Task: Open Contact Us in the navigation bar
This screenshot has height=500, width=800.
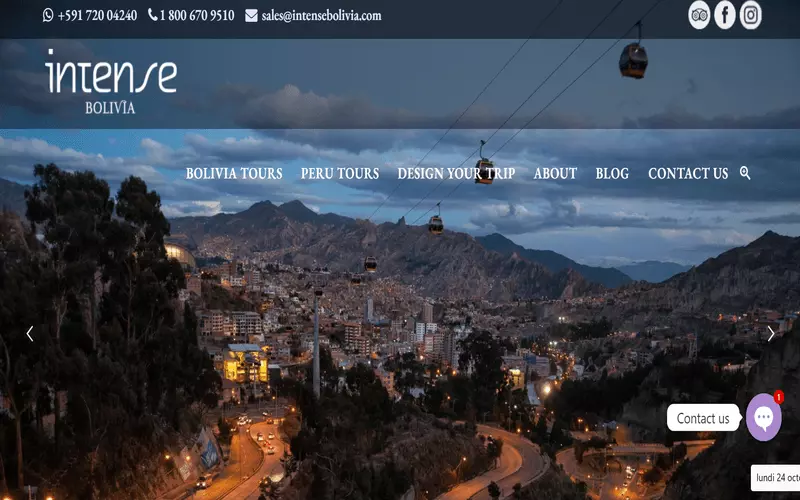Action: tap(688, 174)
